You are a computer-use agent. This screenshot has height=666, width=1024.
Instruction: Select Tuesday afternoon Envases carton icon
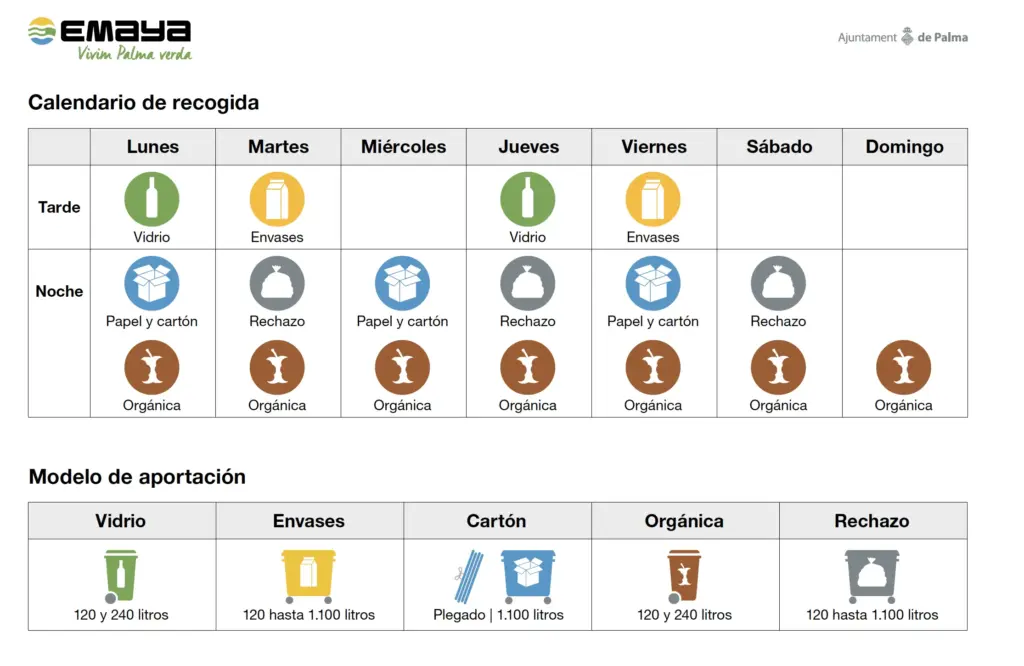pos(277,199)
